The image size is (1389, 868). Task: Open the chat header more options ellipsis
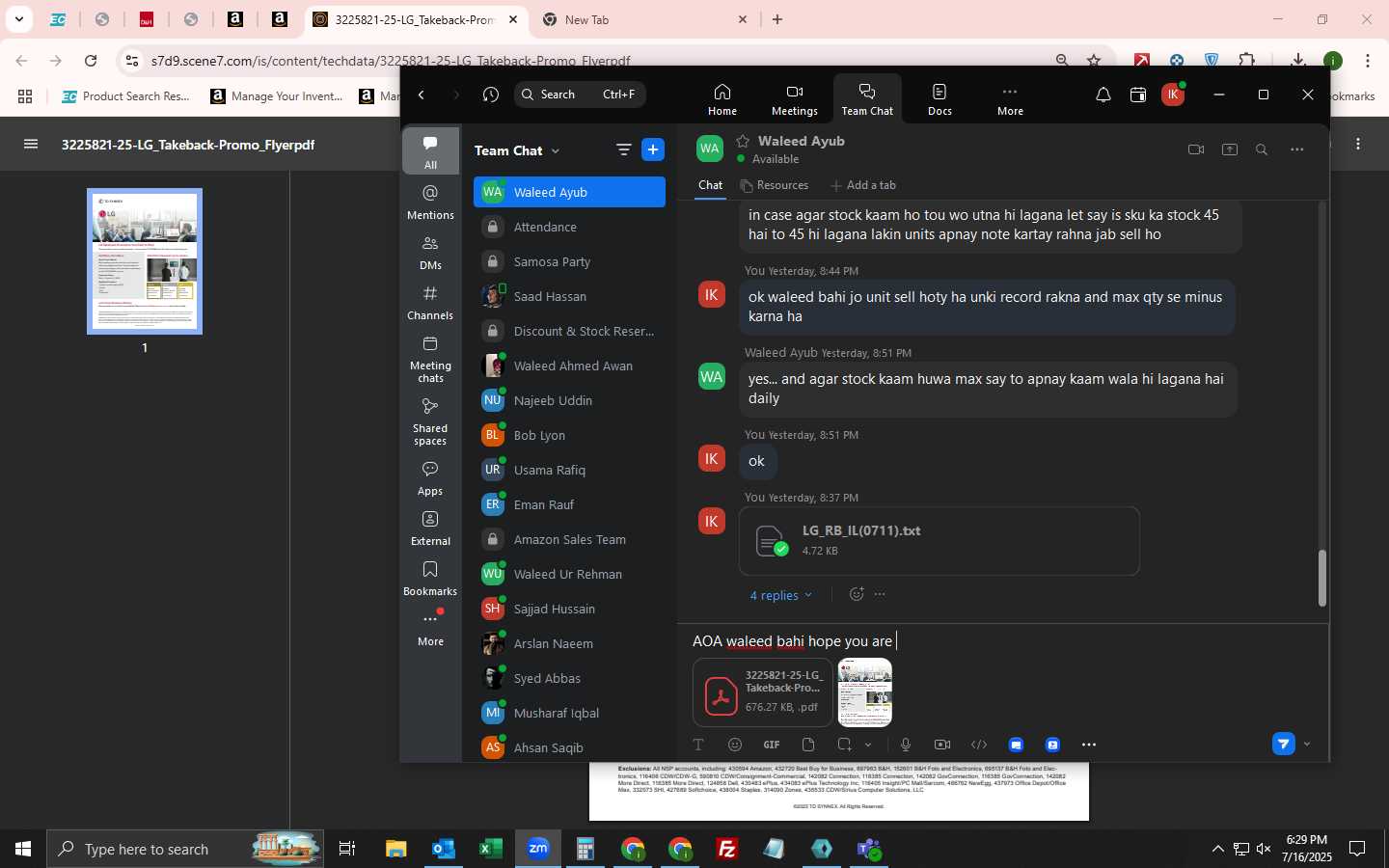(1297, 149)
